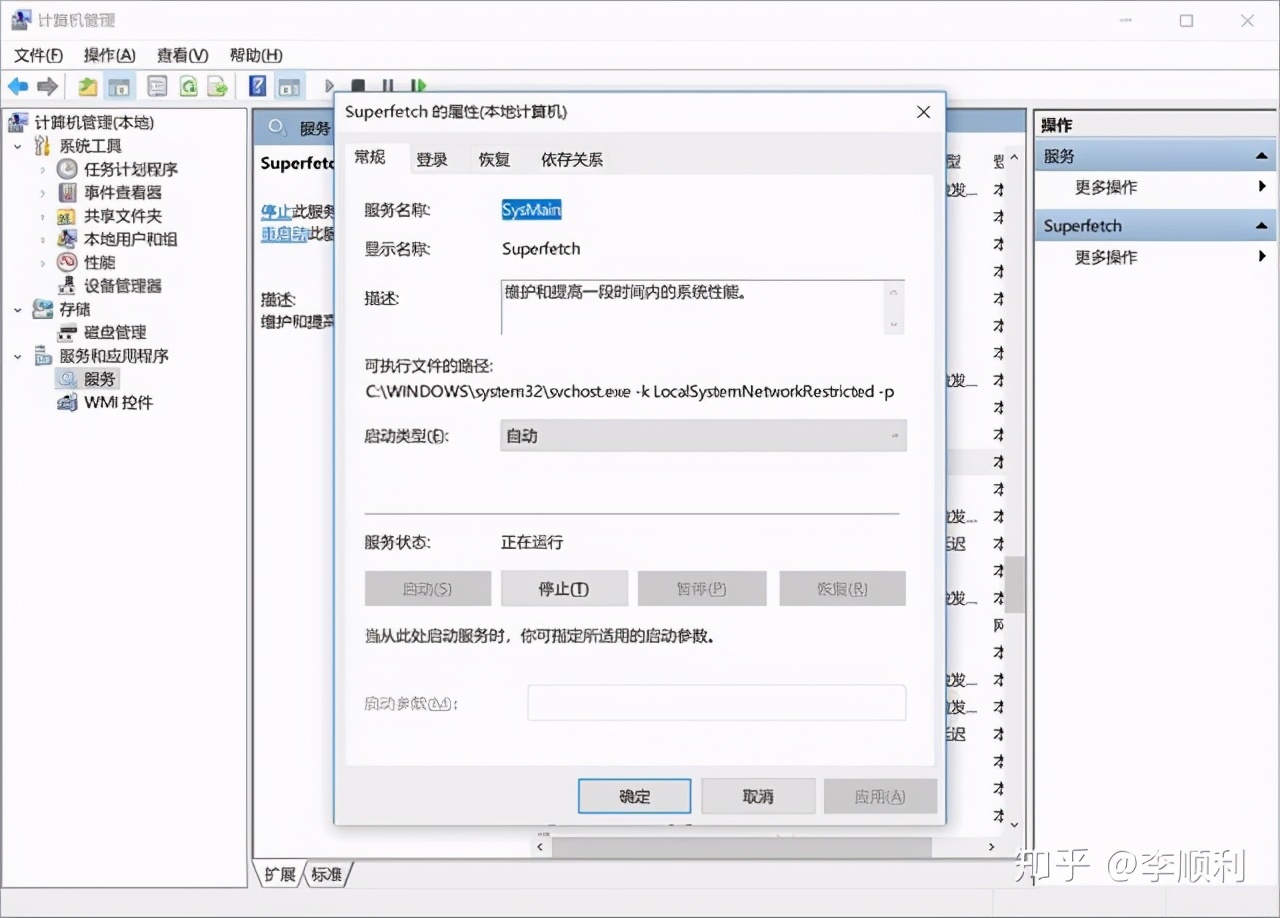Click the Export List toolbar icon
The image size is (1280, 918).
[217, 87]
